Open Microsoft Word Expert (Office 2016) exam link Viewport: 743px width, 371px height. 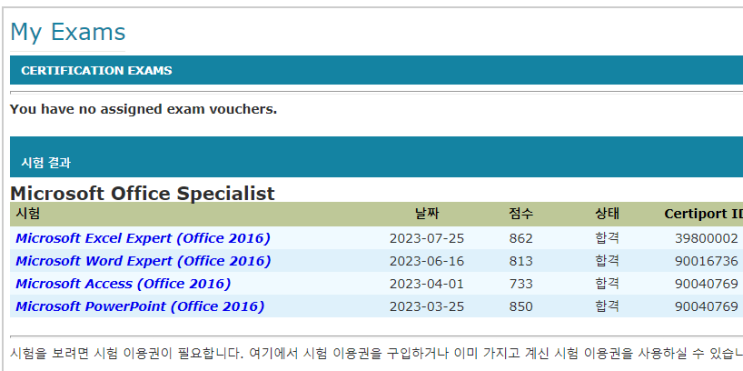(143, 261)
